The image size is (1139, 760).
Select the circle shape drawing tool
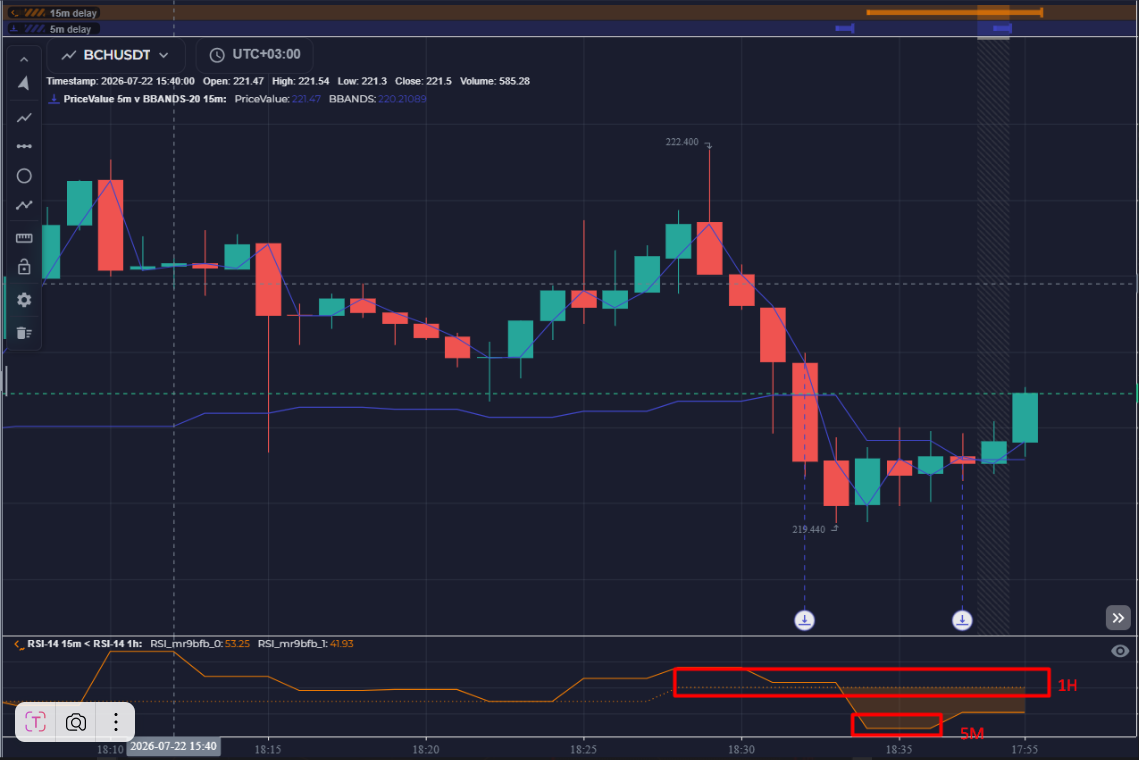[24, 176]
